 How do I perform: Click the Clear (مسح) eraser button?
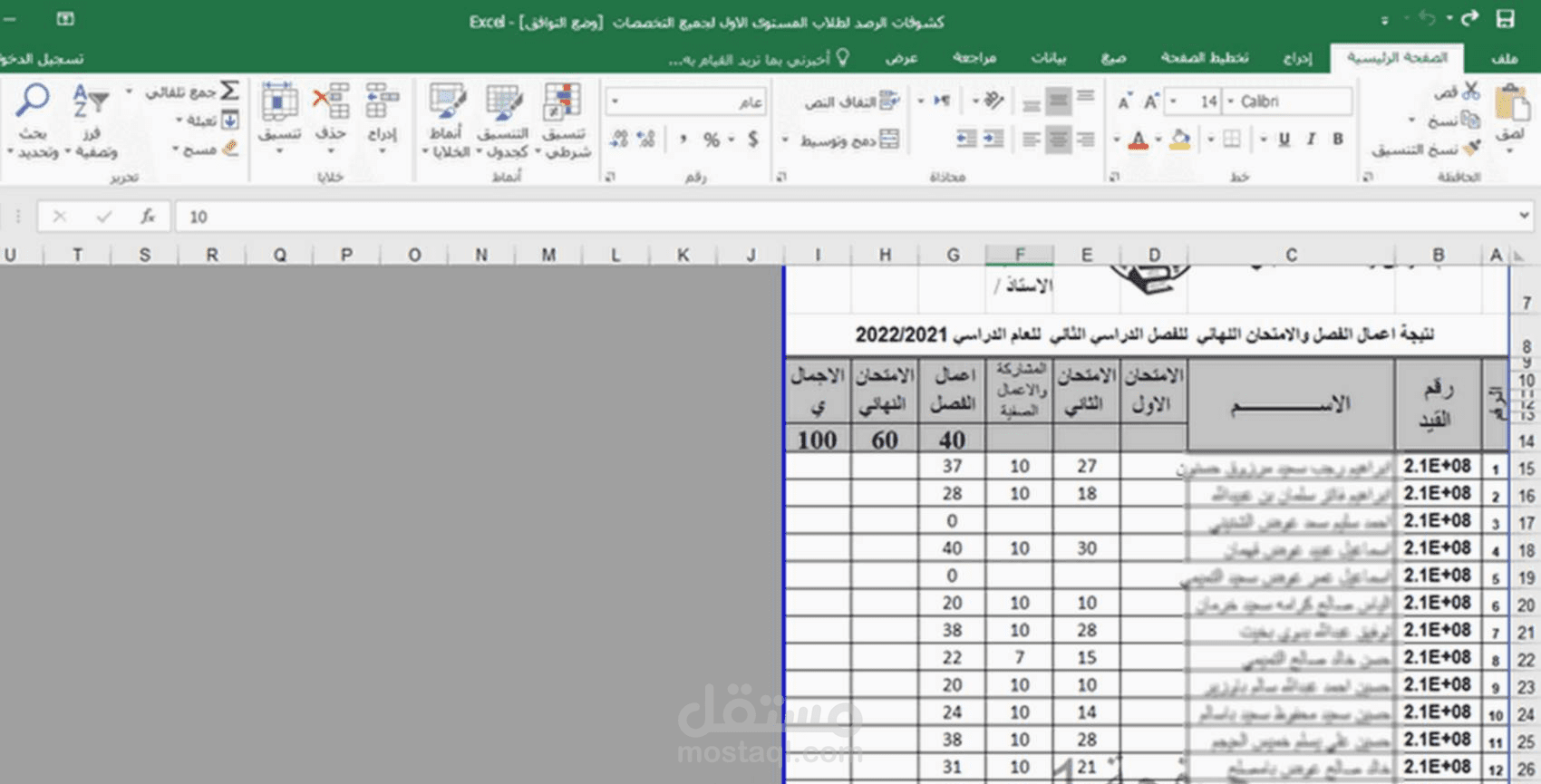tap(206, 149)
